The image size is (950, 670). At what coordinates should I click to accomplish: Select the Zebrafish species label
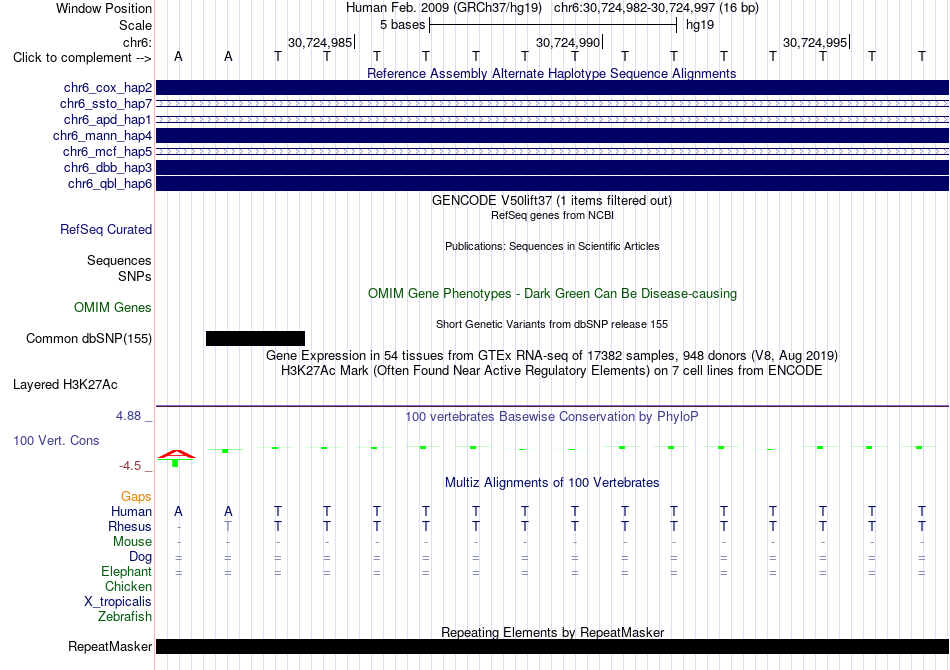125,617
